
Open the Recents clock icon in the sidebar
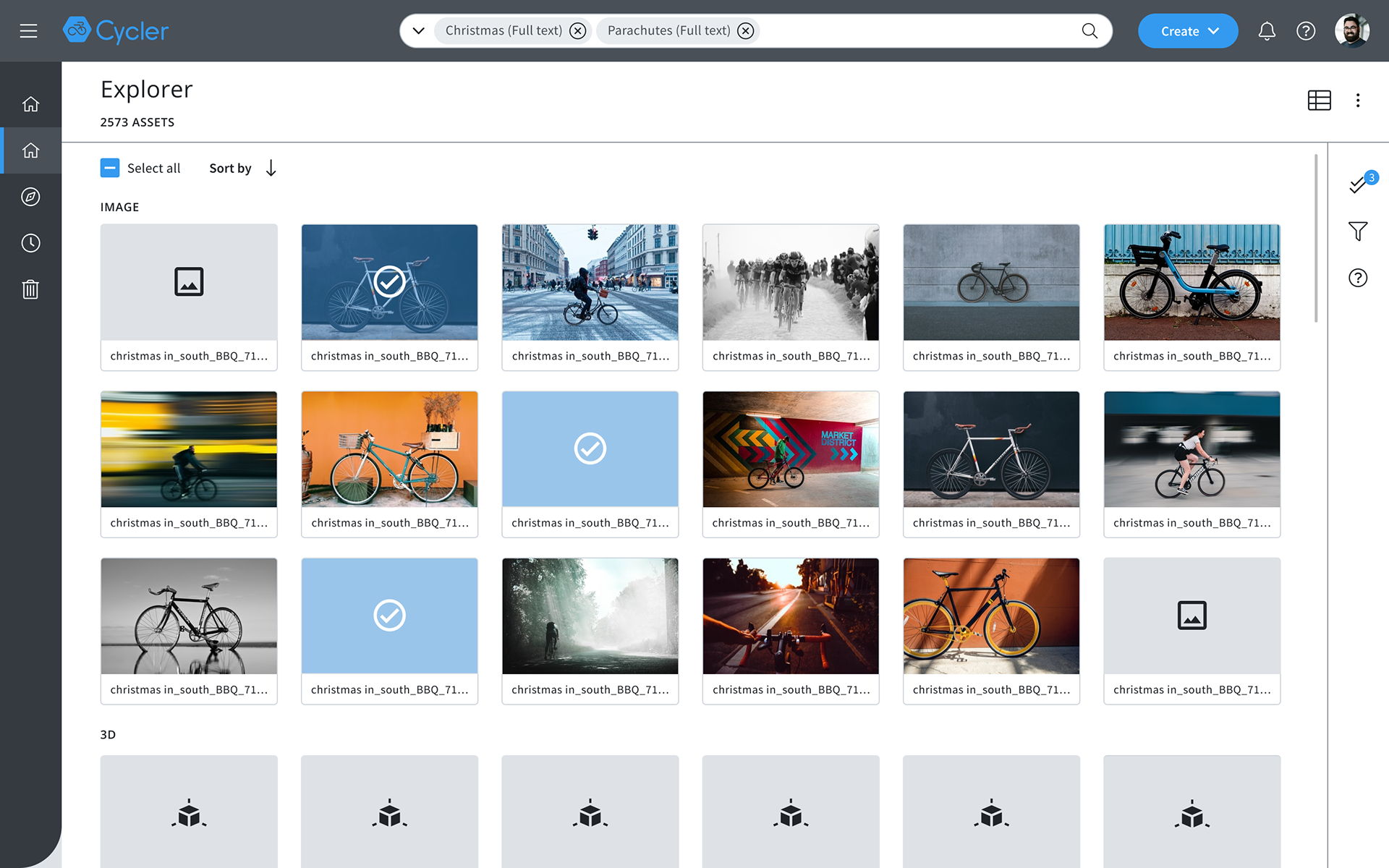tap(30, 243)
